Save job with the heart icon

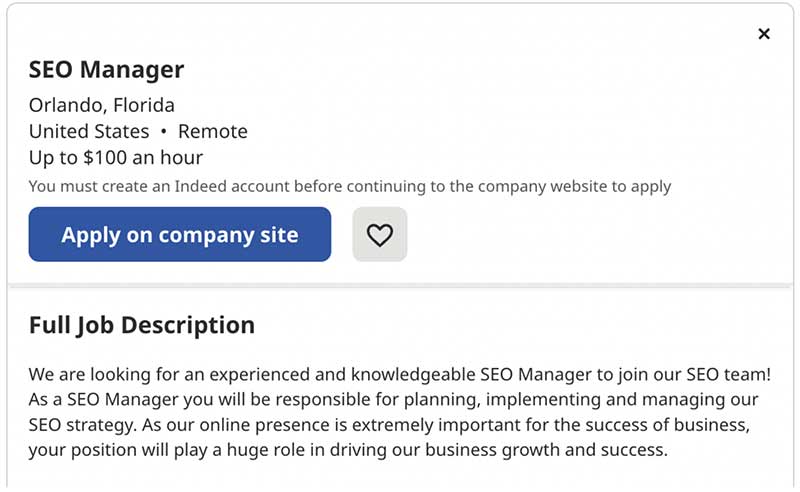(x=380, y=235)
